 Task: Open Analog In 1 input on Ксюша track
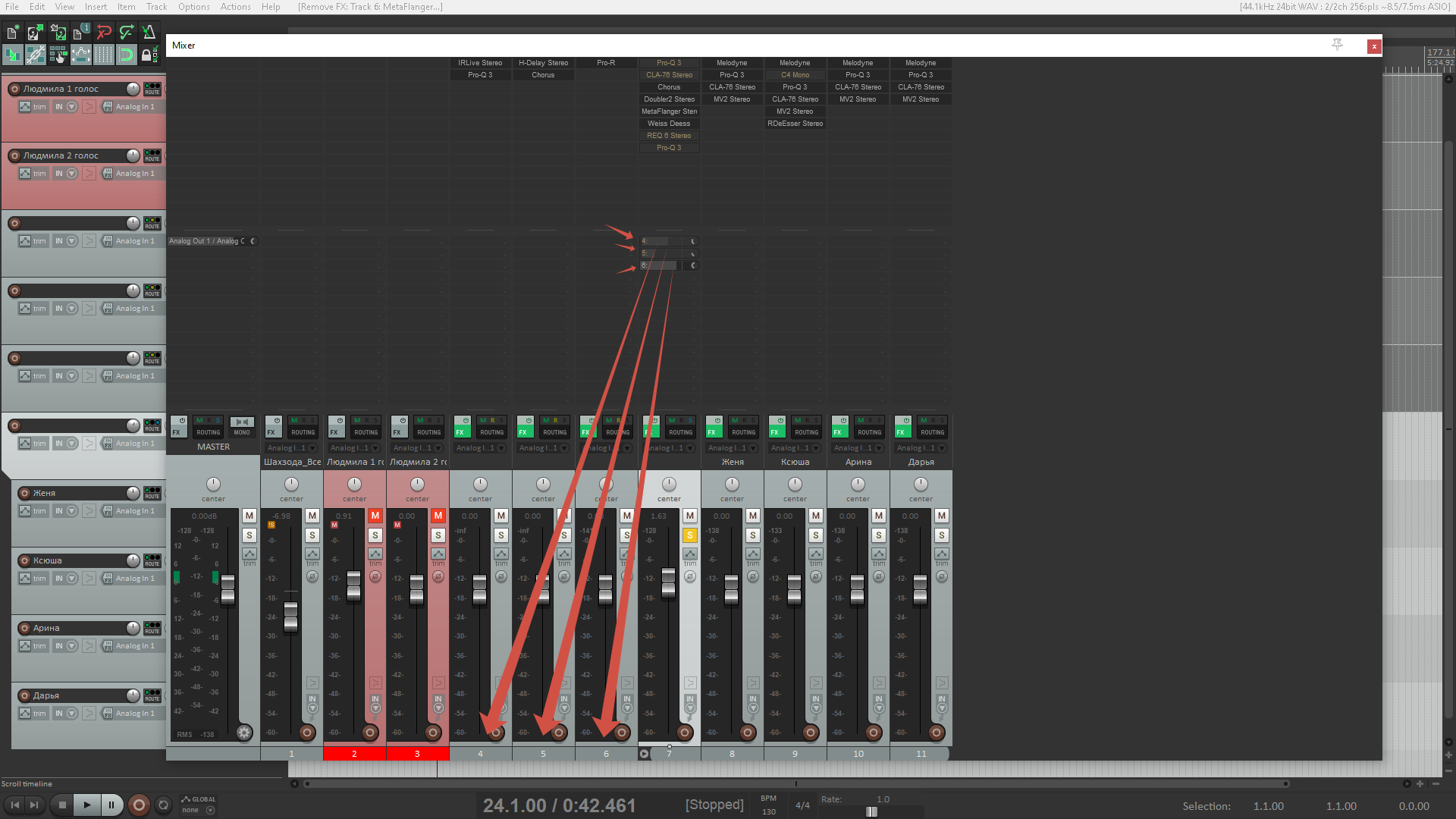coord(134,579)
